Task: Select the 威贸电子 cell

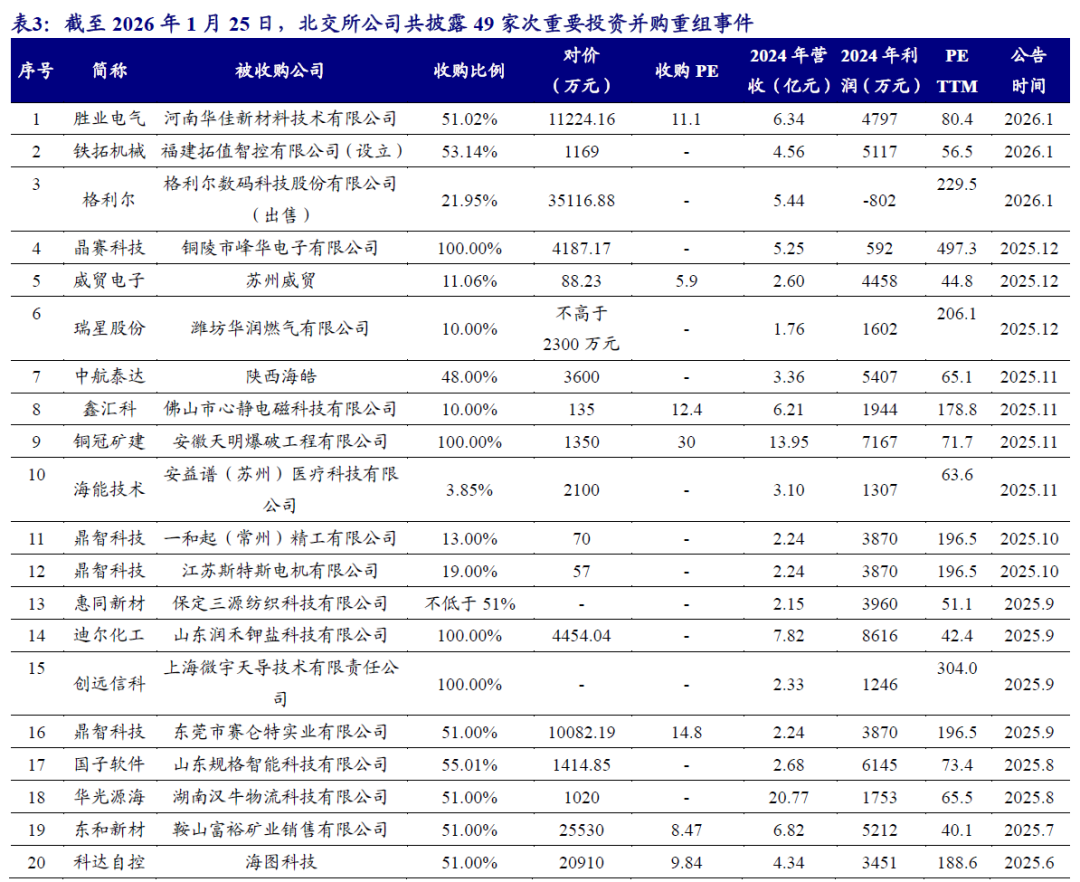Action: tap(110, 281)
